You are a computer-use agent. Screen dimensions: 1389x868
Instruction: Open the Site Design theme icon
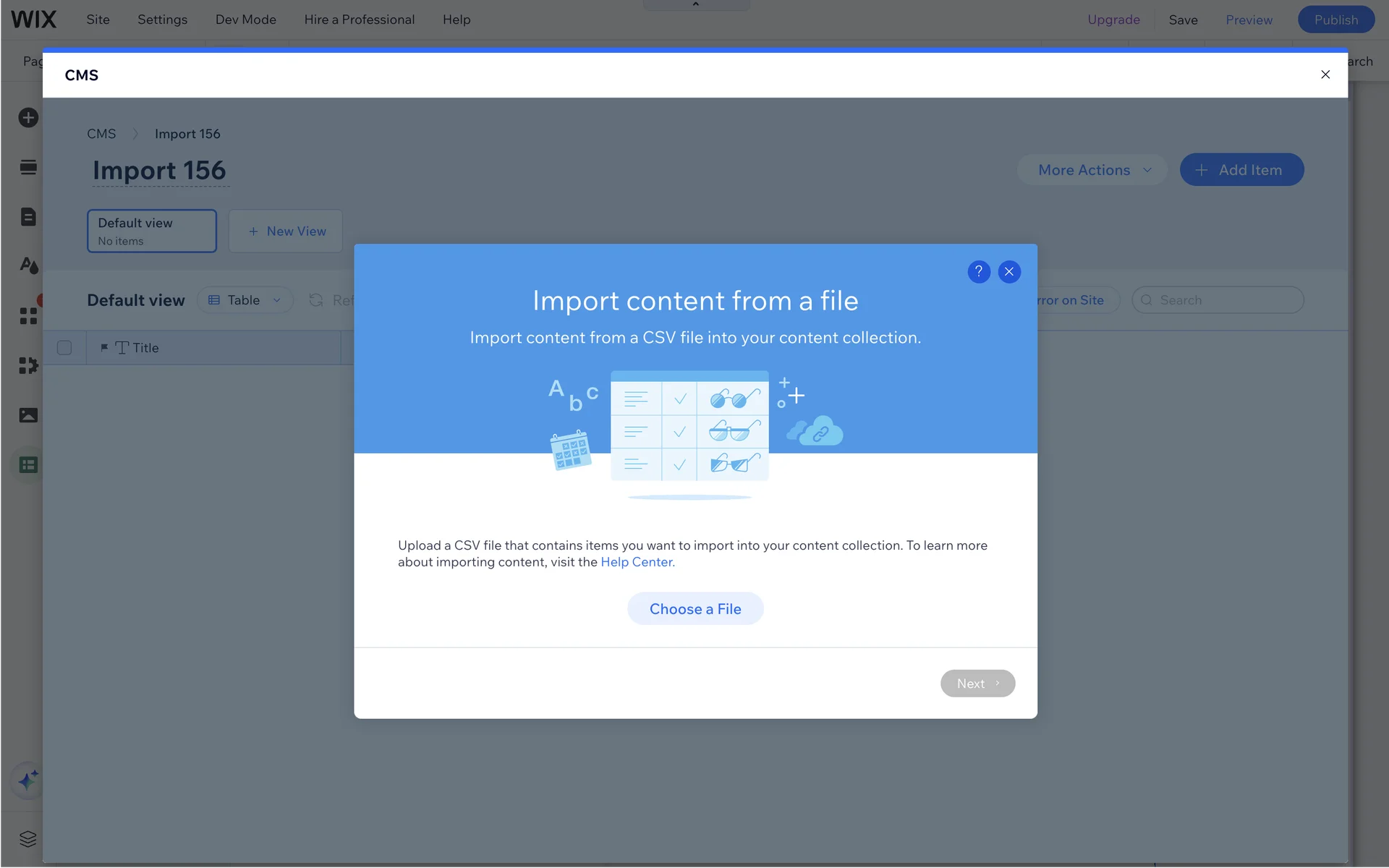coord(28,265)
